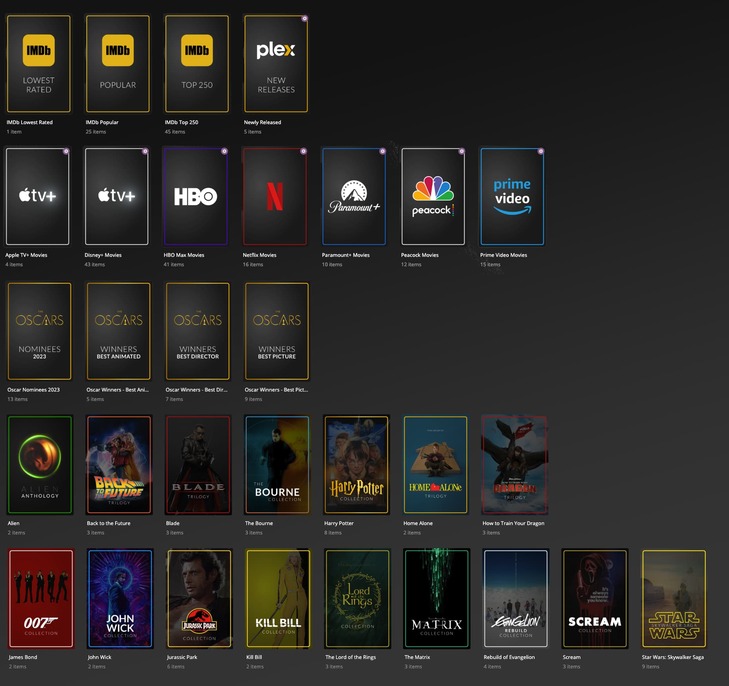Click the purple badge on the Prime Video poster
Screen dimensions: 729x686
(541, 151)
